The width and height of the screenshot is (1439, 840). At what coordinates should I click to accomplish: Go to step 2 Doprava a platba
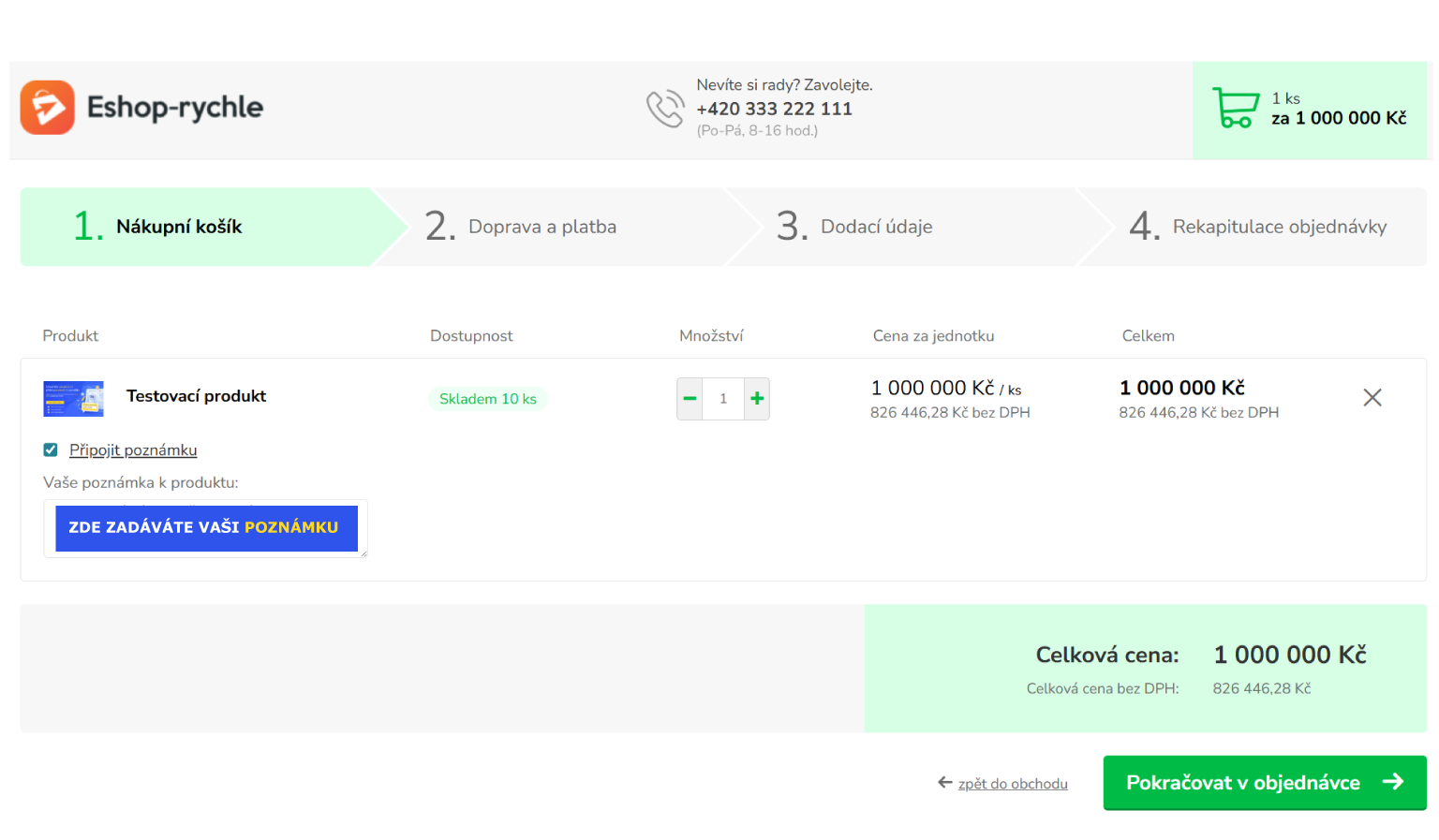pyautogui.click(x=541, y=227)
